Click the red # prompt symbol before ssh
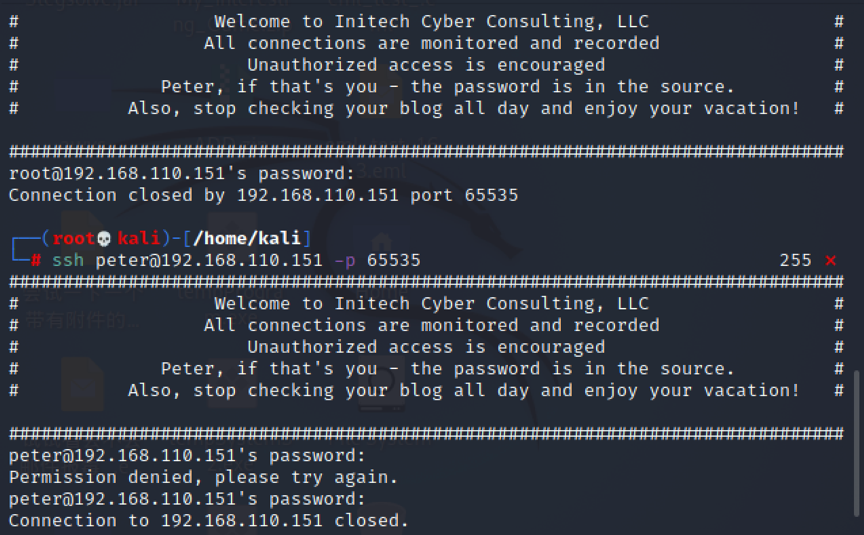The height and width of the screenshot is (535, 864). coord(36,260)
